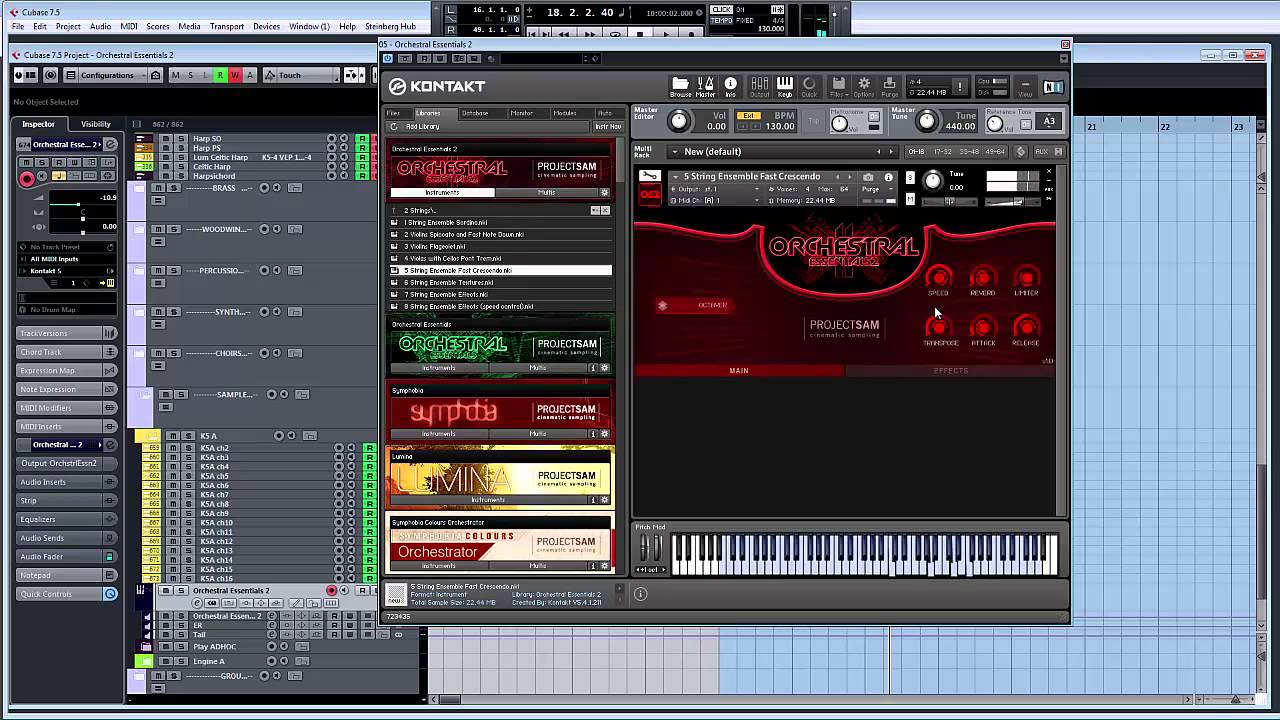Solo the Celtic Harp track
The height and width of the screenshot is (720, 1280).
(180, 166)
